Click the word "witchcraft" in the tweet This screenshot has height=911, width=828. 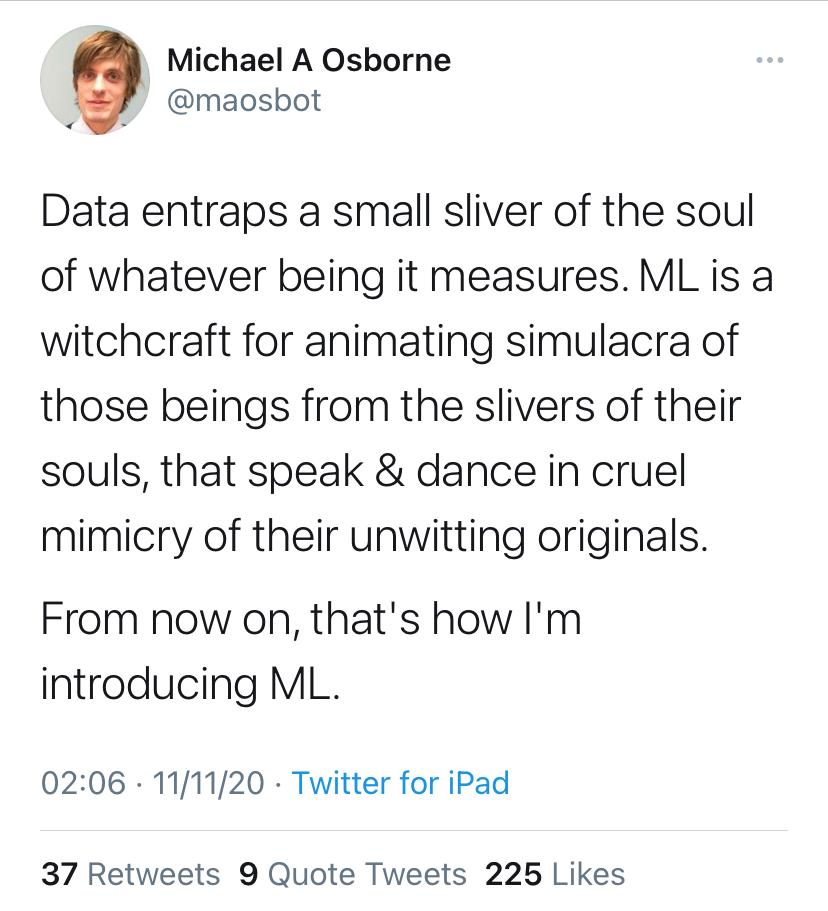(x=136, y=341)
